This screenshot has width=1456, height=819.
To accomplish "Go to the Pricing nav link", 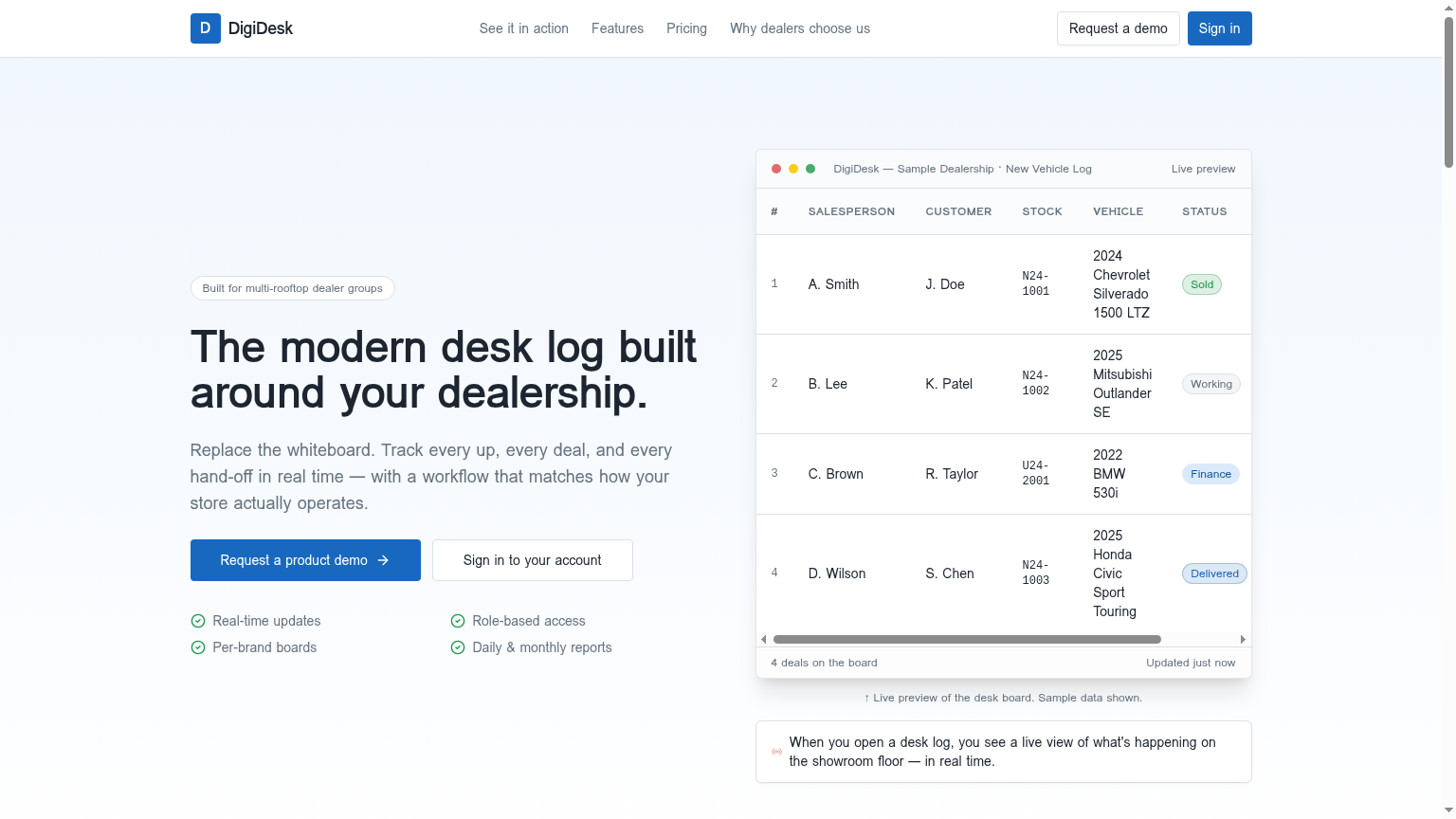I will (x=686, y=28).
